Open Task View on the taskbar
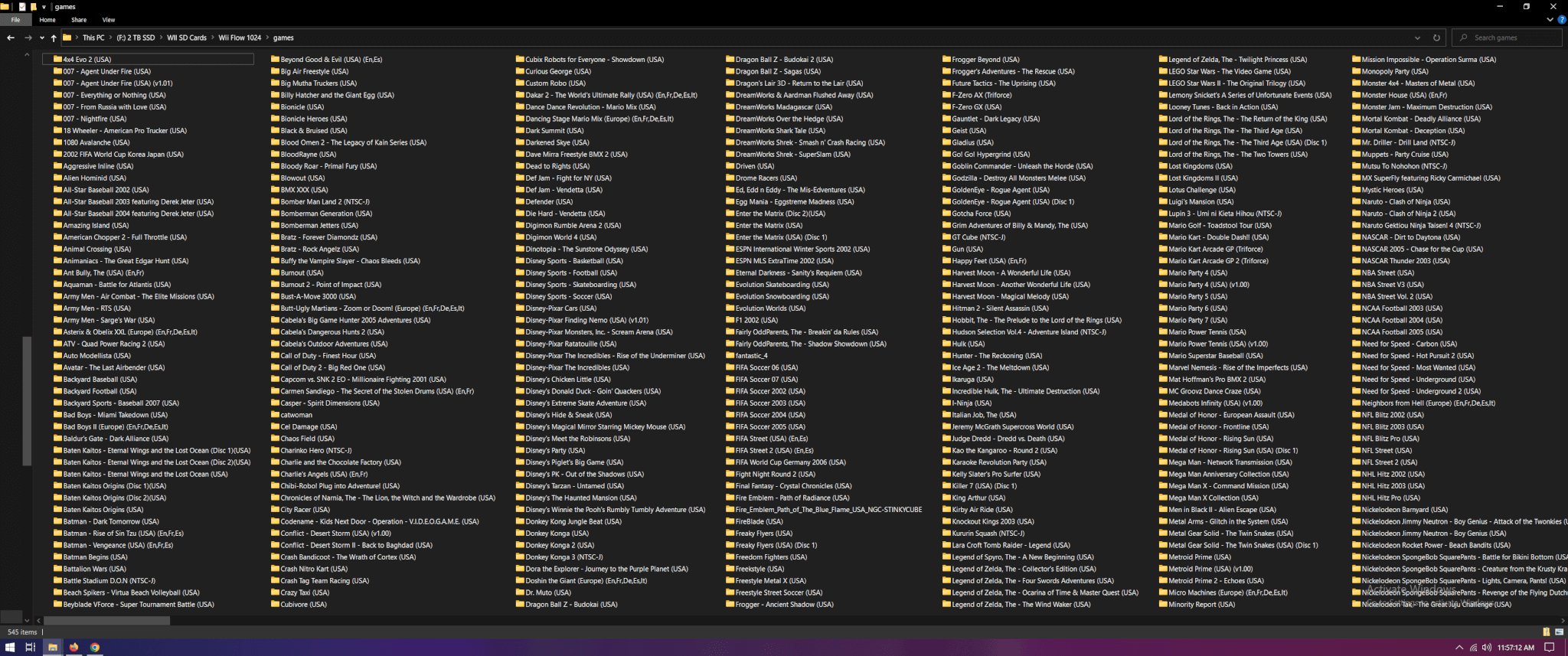 tap(31, 648)
